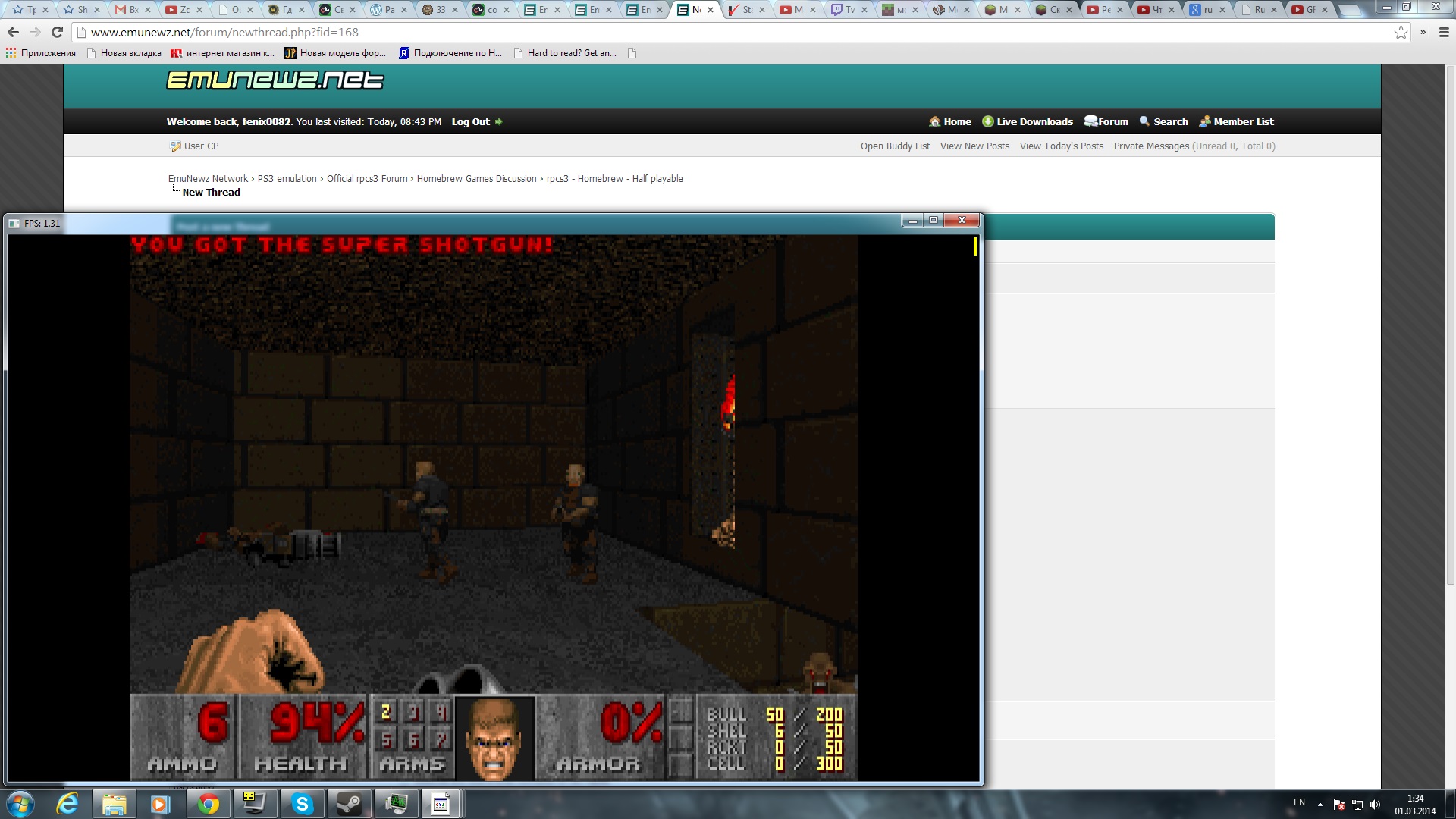The width and height of the screenshot is (1456, 819).
Task: Expand the bookmarks bar overflow chevron
Action: coord(1423,32)
